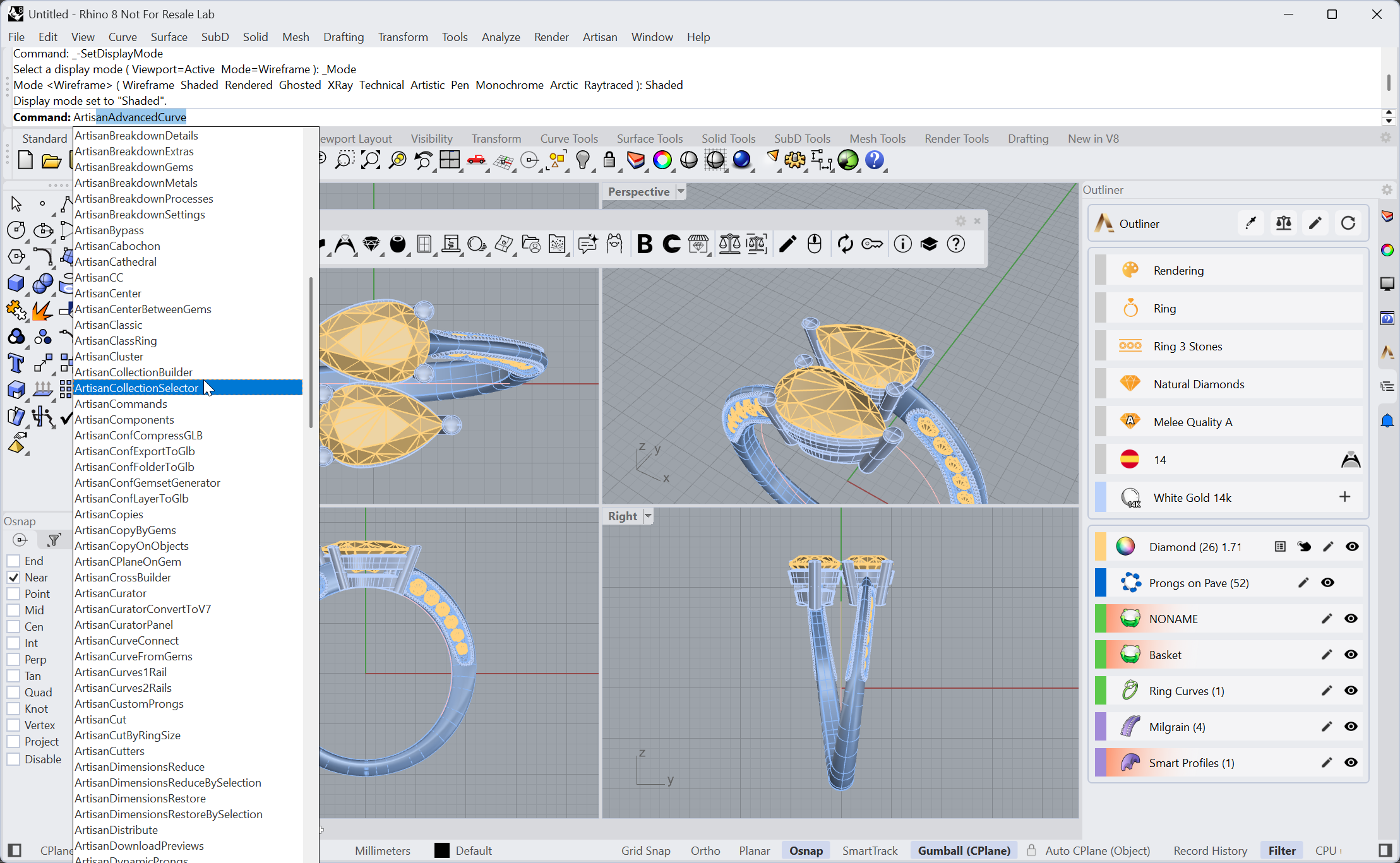The image size is (1400, 863).
Task: Click the graduation cap icon in Artisan toolbar
Action: pos(929,244)
